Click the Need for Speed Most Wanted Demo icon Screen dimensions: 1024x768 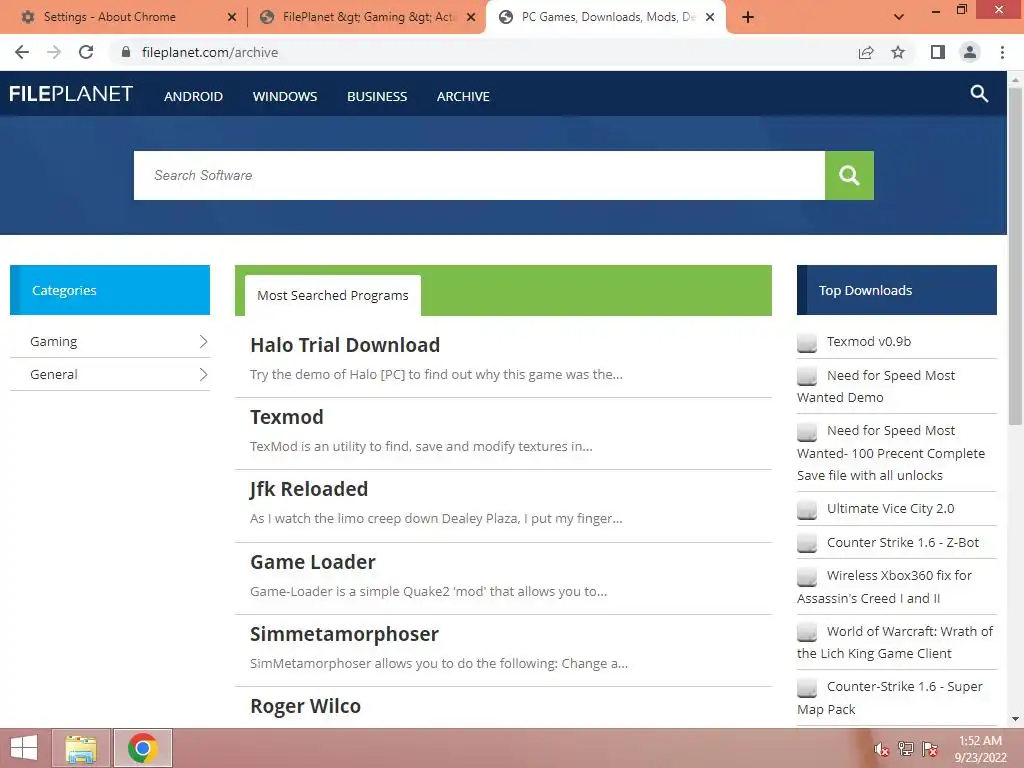[807, 376]
